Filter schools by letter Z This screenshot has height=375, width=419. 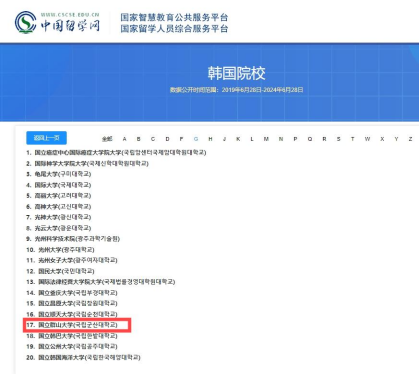tap(410, 139)
